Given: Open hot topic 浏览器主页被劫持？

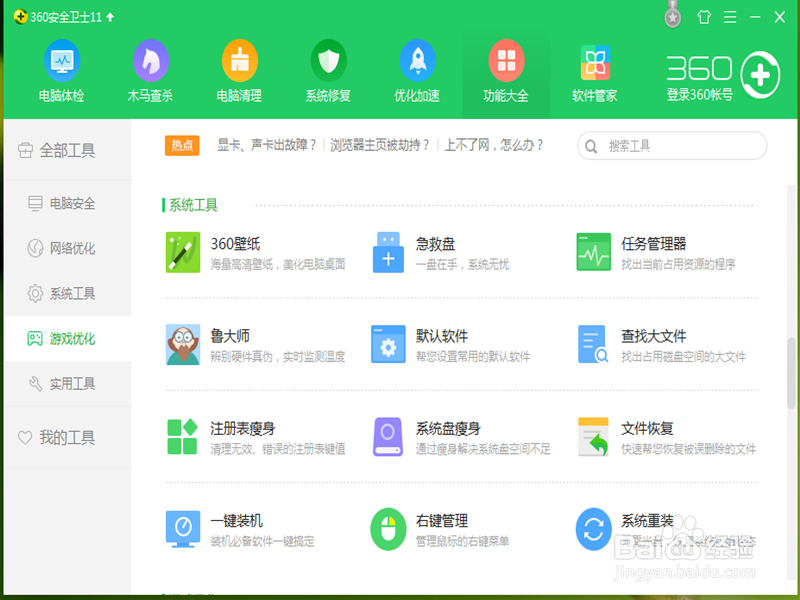Looking at the screenshot, I should coord(380,145).
